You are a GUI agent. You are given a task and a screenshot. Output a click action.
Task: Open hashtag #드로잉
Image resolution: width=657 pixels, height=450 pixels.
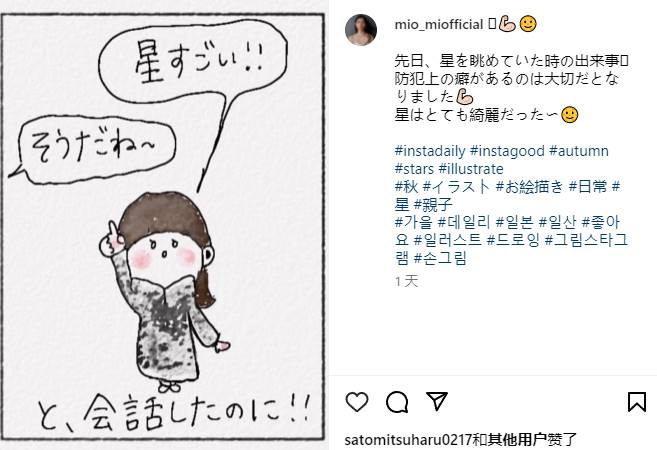(513, 241)
